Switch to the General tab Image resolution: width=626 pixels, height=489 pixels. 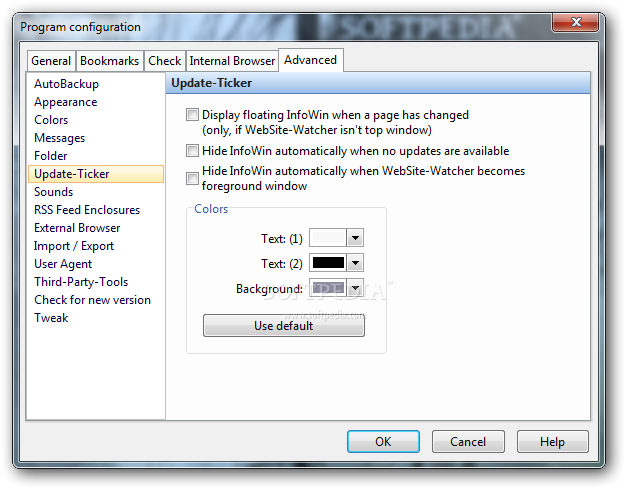51,61
